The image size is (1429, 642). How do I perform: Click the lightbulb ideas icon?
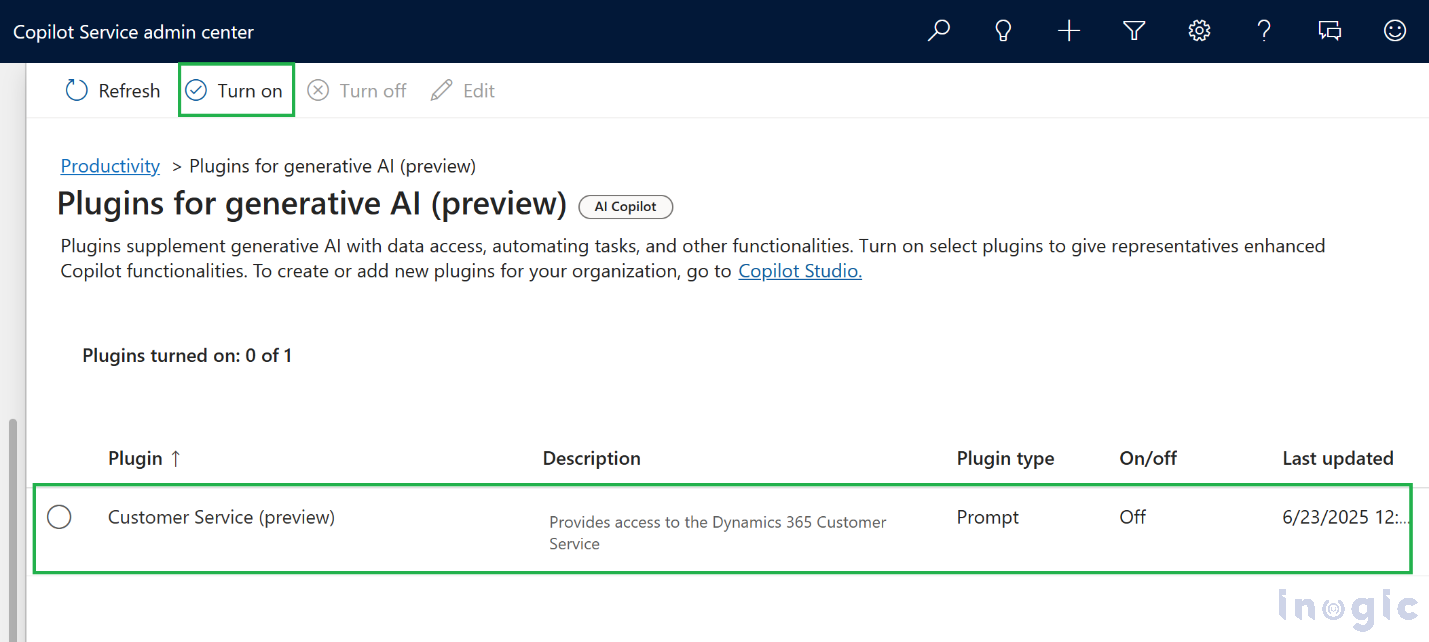click(1003, 31)
